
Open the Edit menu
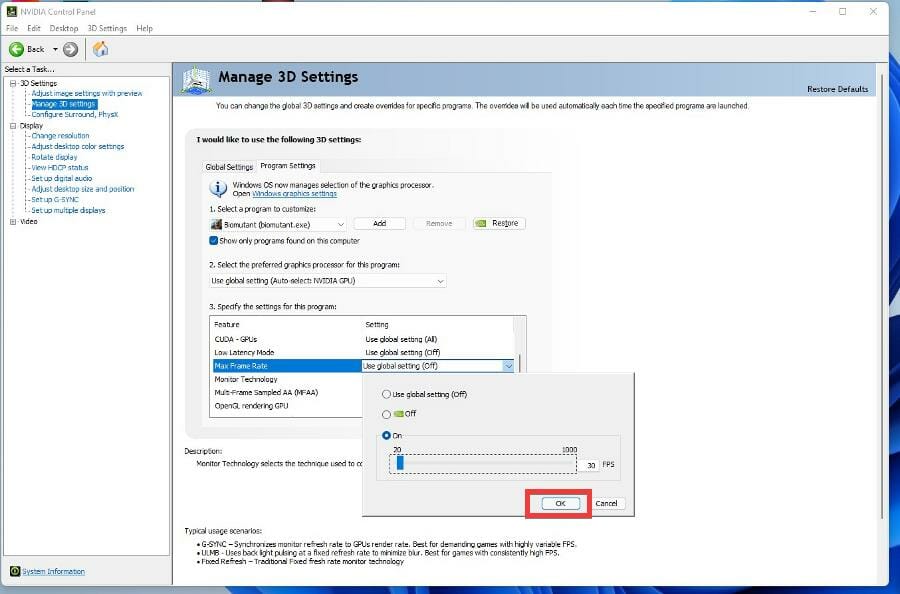(34, 28)
